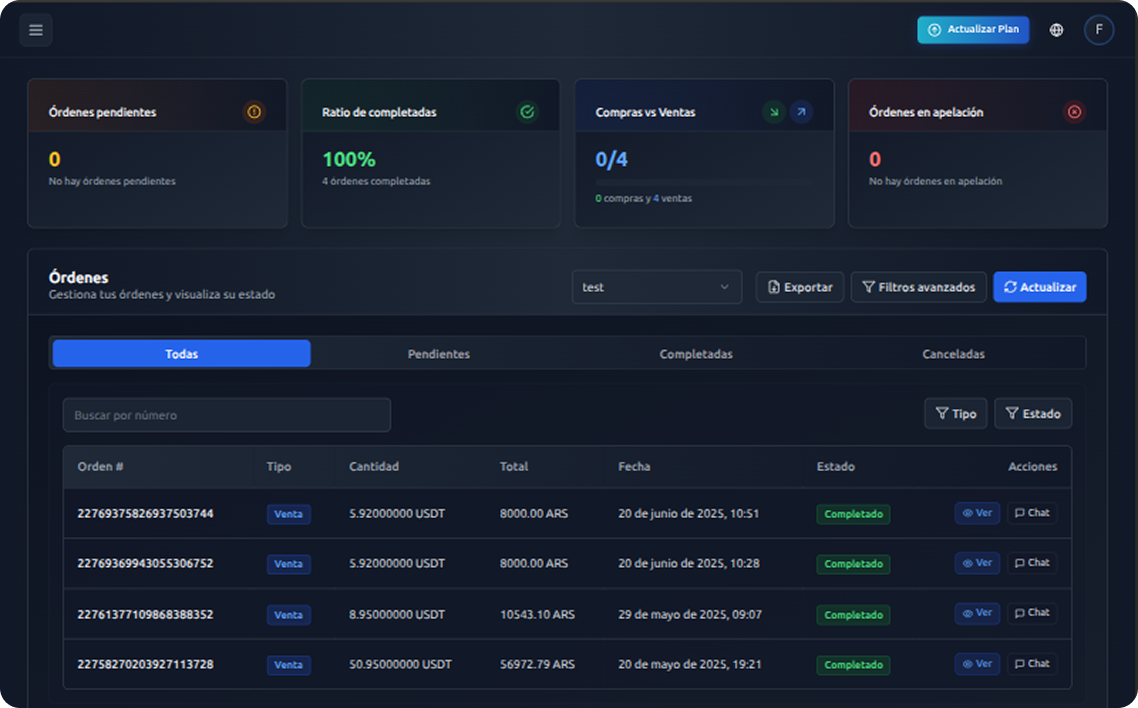This screenshot has width=1138, height=708.
Task: Open the user avatar F profile
Action: (x=1098, y=30)
